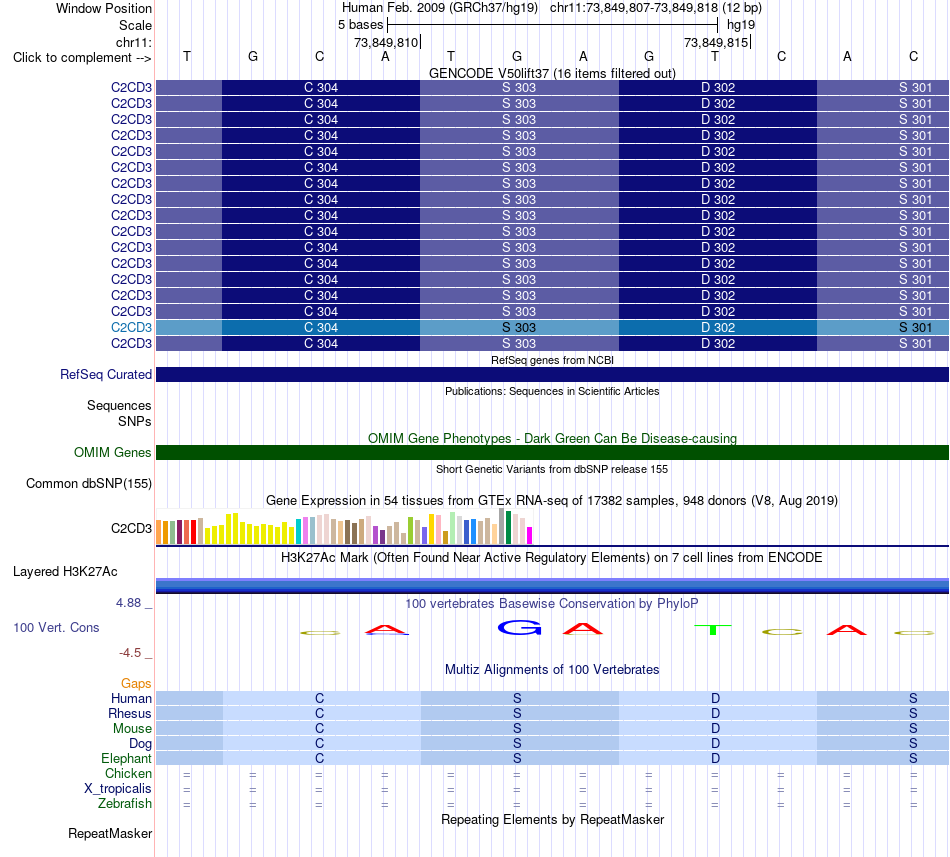950x857 pixels.
Task: Click the OMIM Genes side label
Action: (113, 452)
